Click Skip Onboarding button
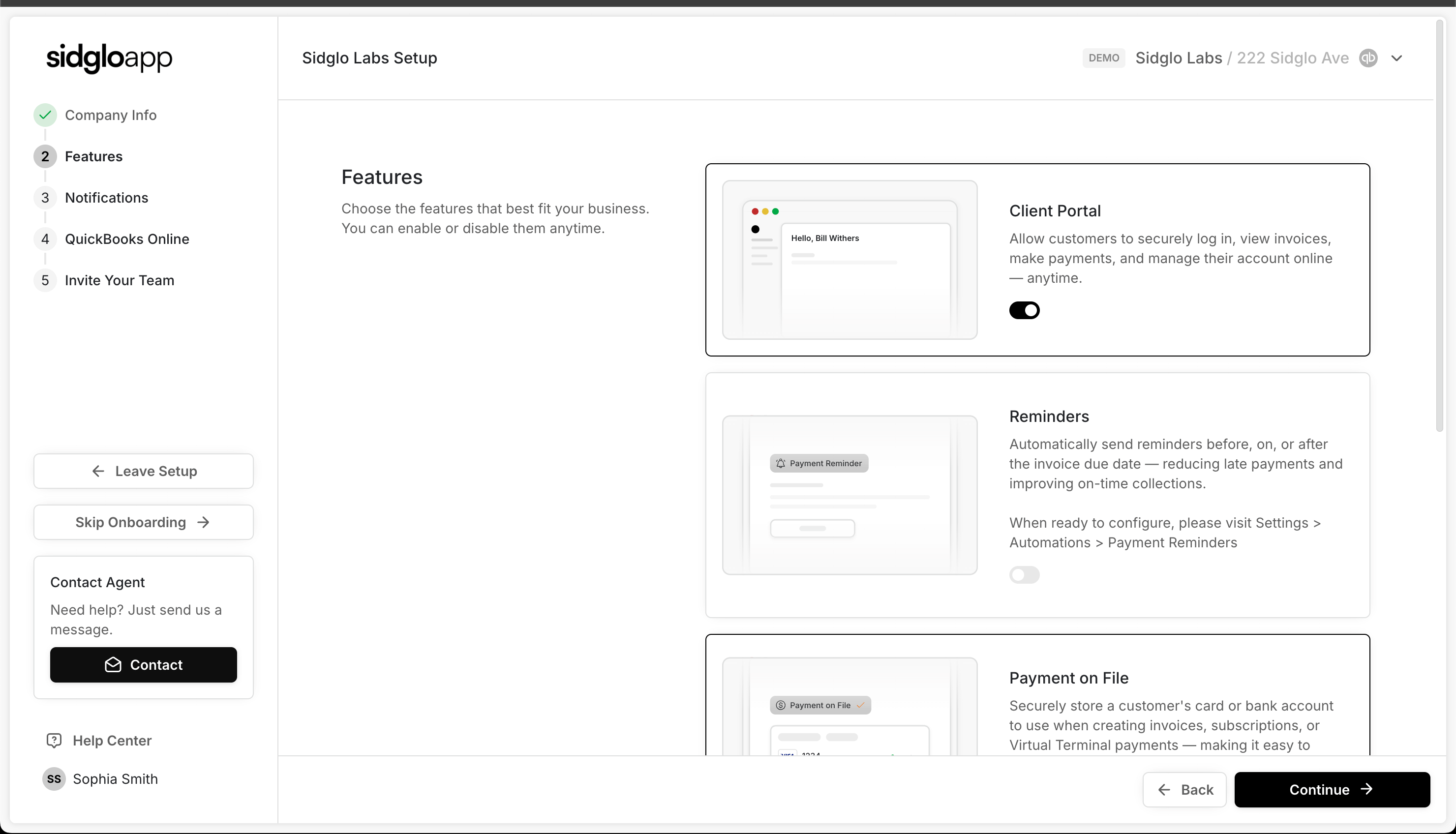This screenshot has width=1456, height=834. pyautogui.click(x=143, y=522)
